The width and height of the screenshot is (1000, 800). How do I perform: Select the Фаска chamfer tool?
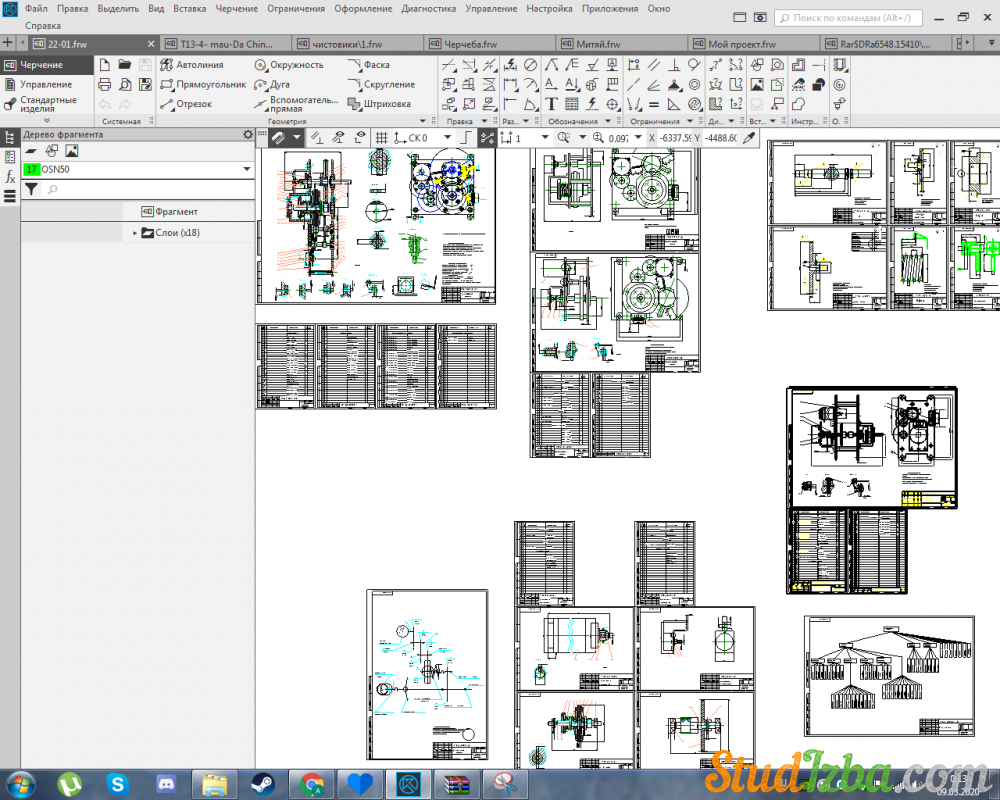(x=368, y=65)
